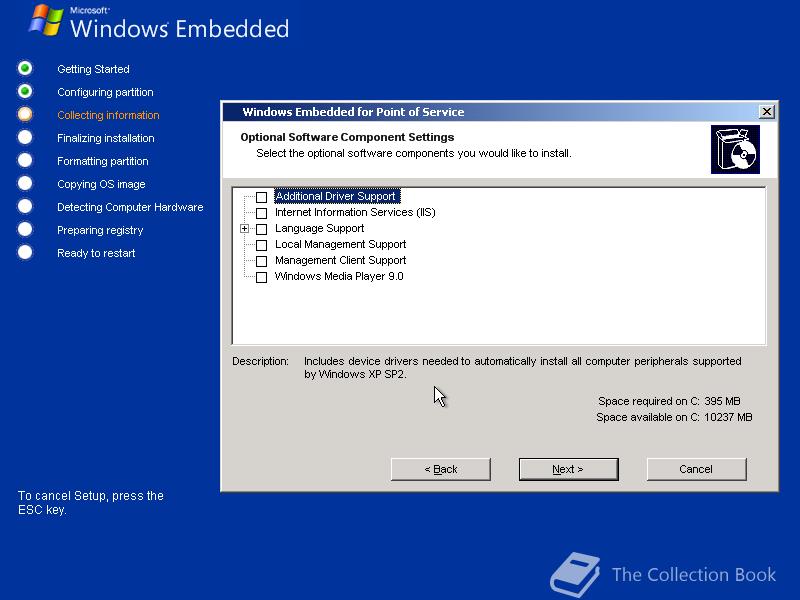Go back with the Back button

coord(441,469)
